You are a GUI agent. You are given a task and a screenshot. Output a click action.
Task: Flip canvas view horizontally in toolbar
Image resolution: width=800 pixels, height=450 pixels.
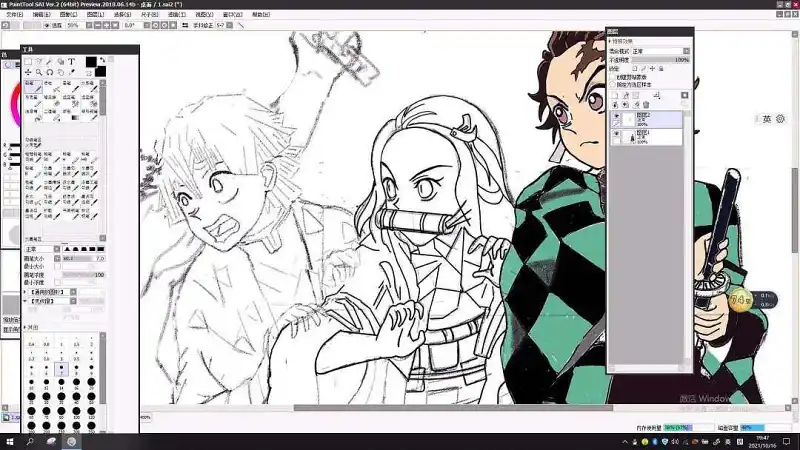(x=185, y=25)
